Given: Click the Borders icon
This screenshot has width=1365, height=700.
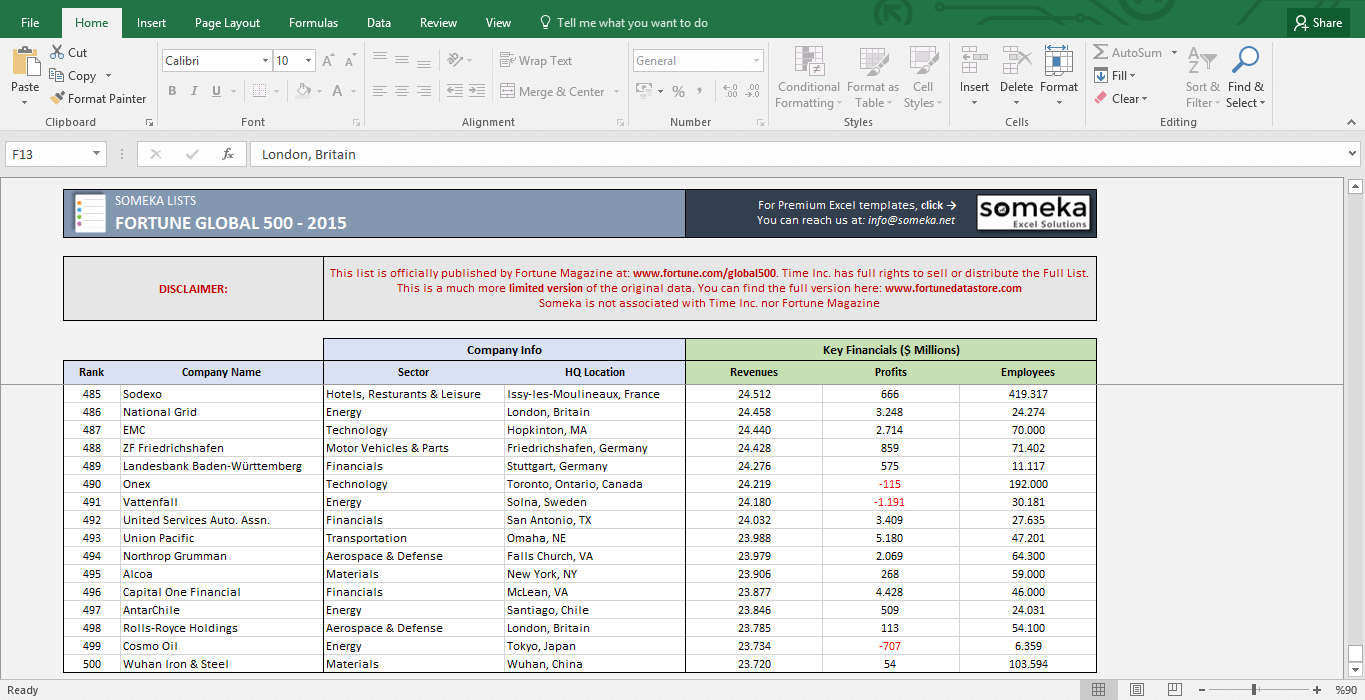Looking at the screenshot, I should 260,91.
